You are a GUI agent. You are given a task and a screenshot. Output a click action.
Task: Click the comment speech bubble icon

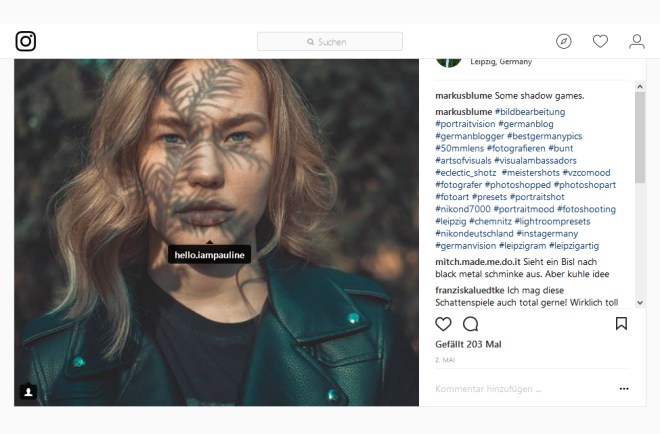(x=471, y=324)
